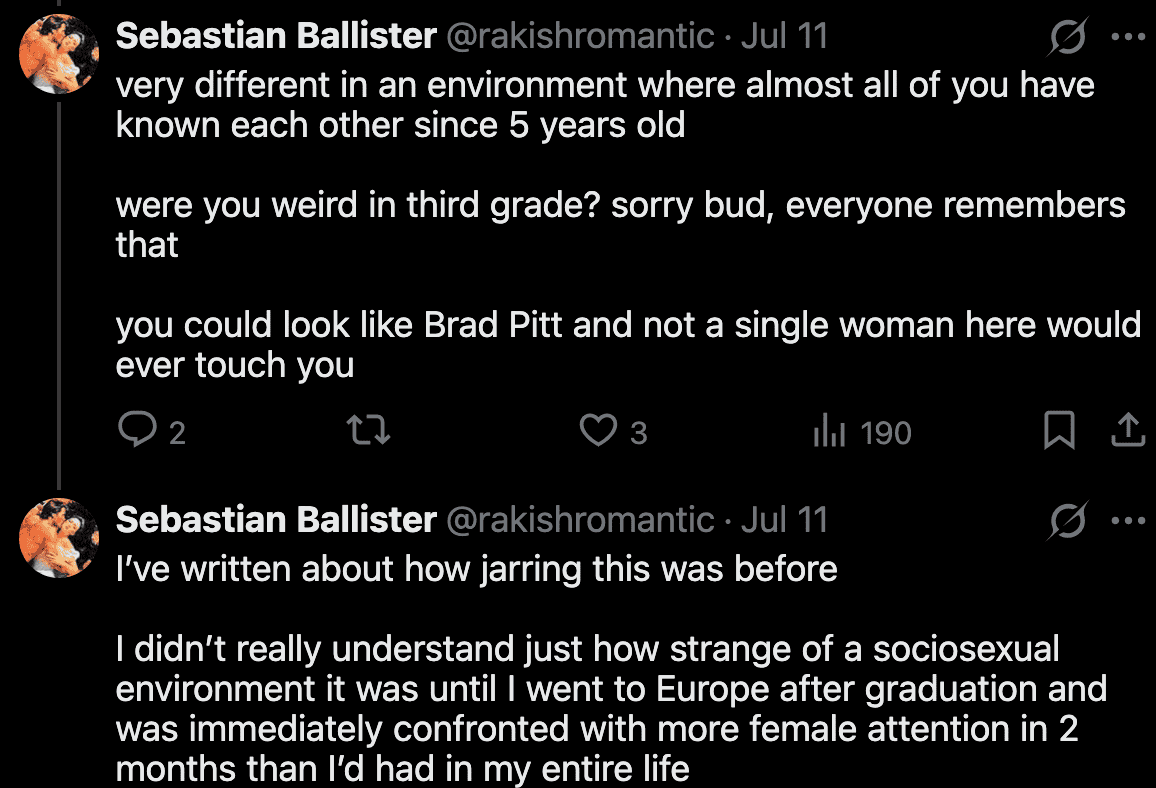Open Sebastian Ballister name on first tweet

(x=276, y=37)
